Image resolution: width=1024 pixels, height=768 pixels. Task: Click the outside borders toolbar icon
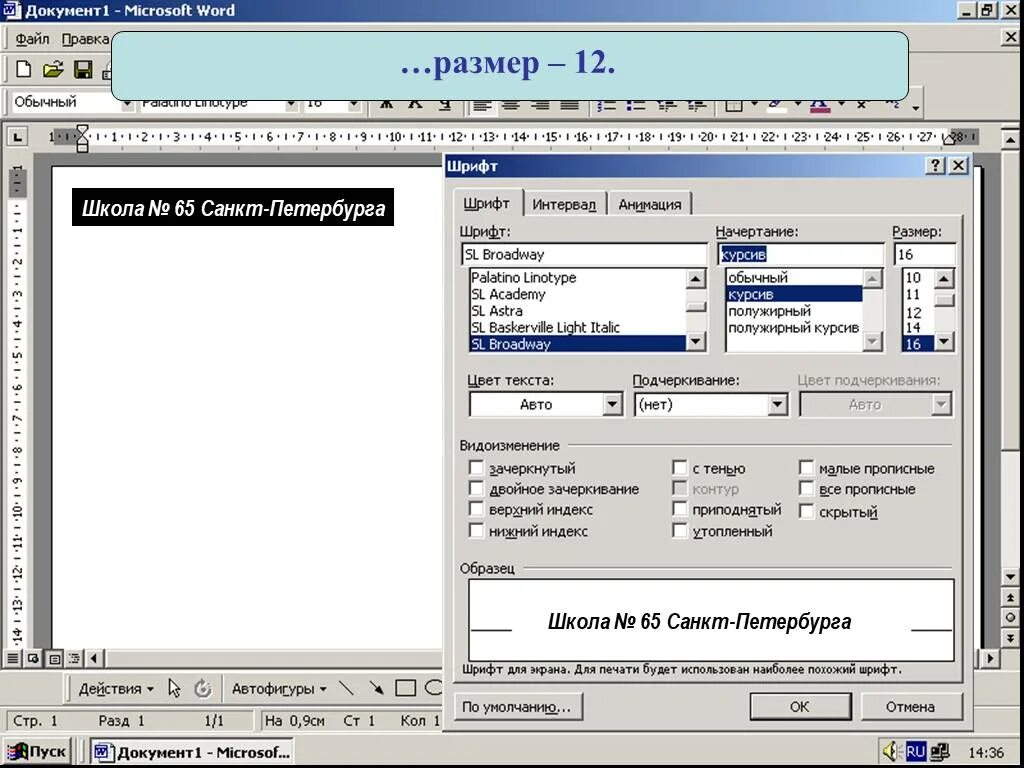point(734,104)
